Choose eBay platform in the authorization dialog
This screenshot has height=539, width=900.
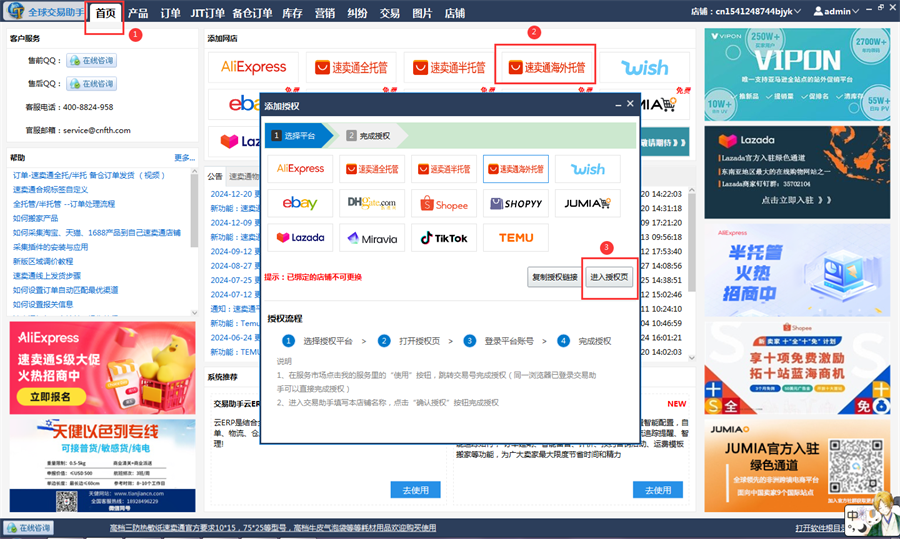point(300,203)
